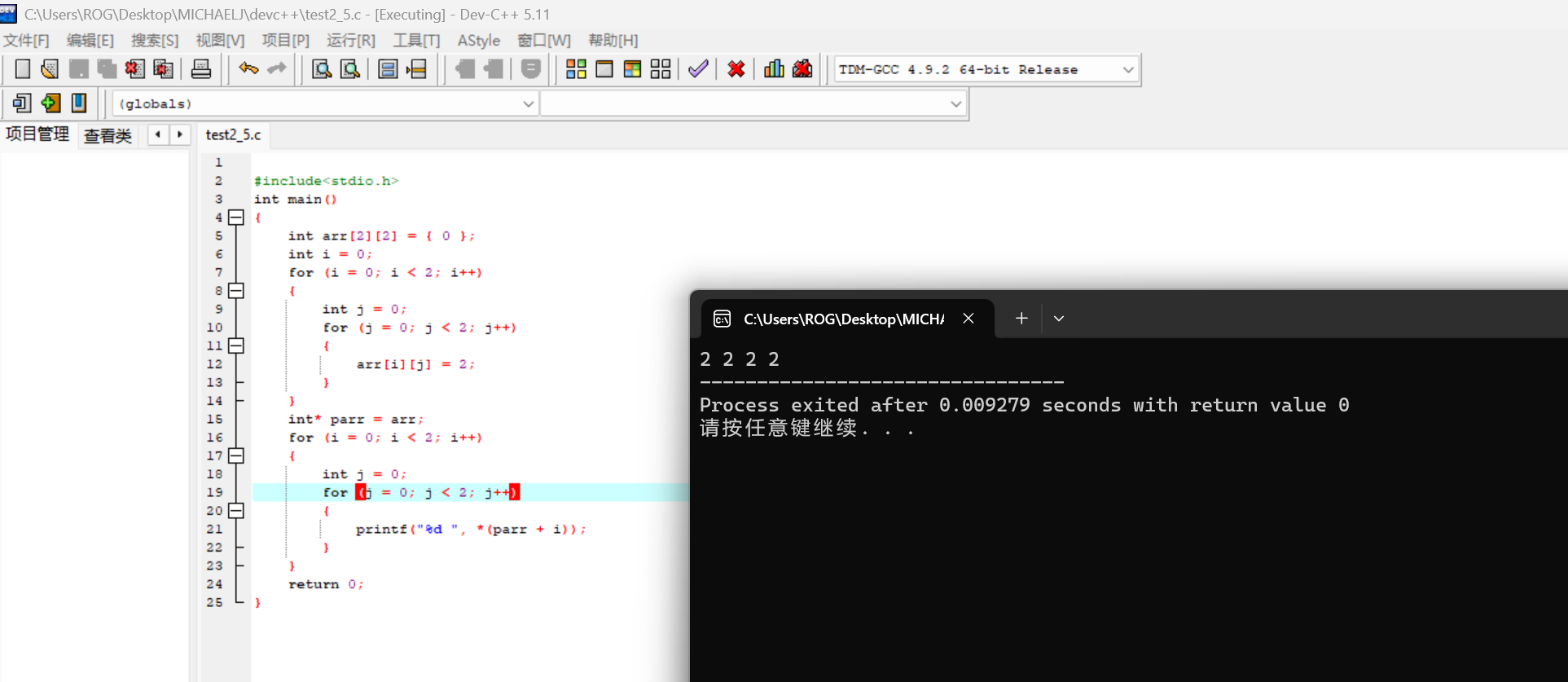Image resolution: width=1568 pixels, height=682 pixels.
Task: Click the right panel tab scroll arrow
Action: (180, 134)
